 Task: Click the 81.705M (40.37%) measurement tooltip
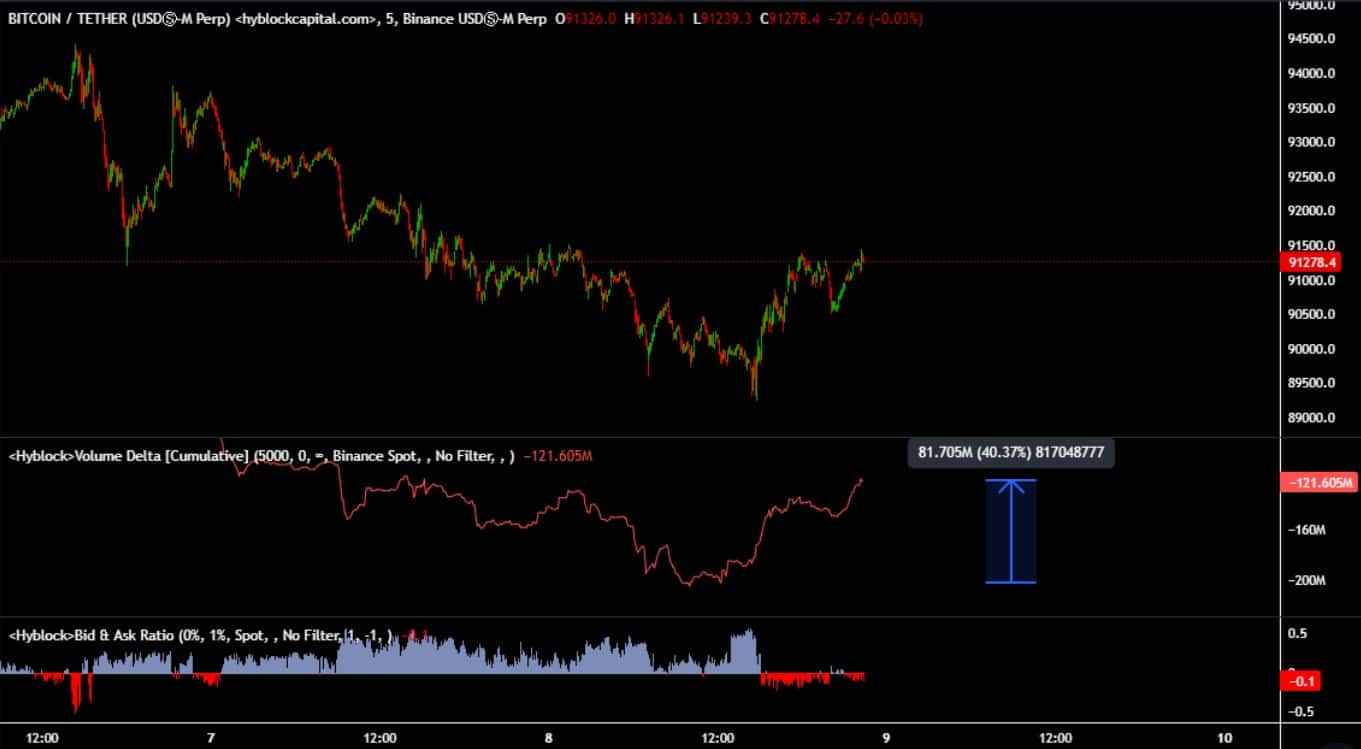(x=1010, y=453)
